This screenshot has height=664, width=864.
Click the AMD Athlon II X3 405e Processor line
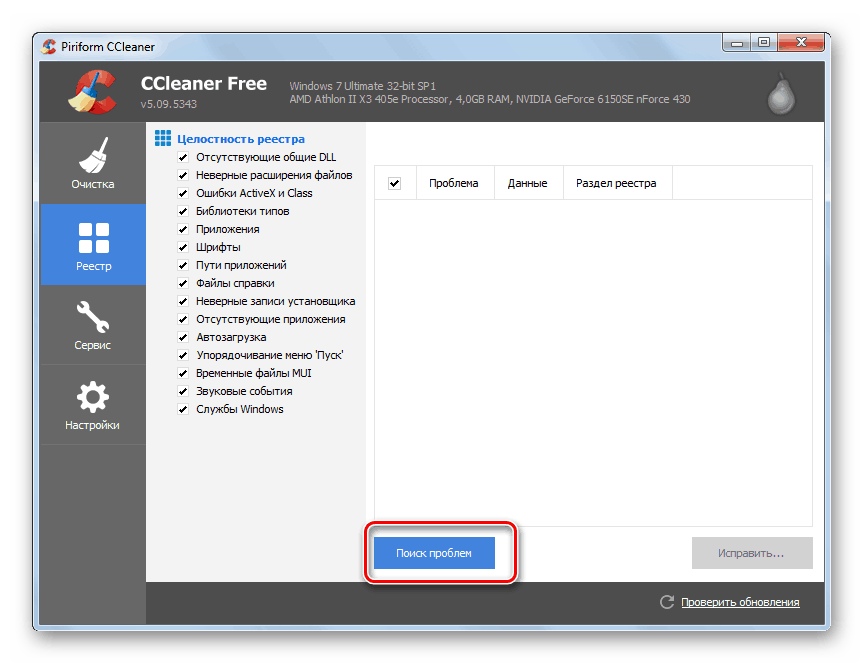490,99
